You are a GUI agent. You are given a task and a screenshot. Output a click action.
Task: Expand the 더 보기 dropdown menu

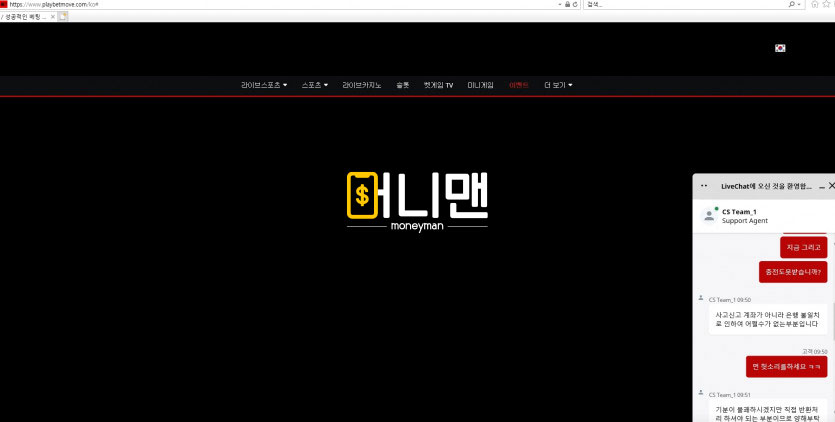pyautogui.click(x=558, y=86)
